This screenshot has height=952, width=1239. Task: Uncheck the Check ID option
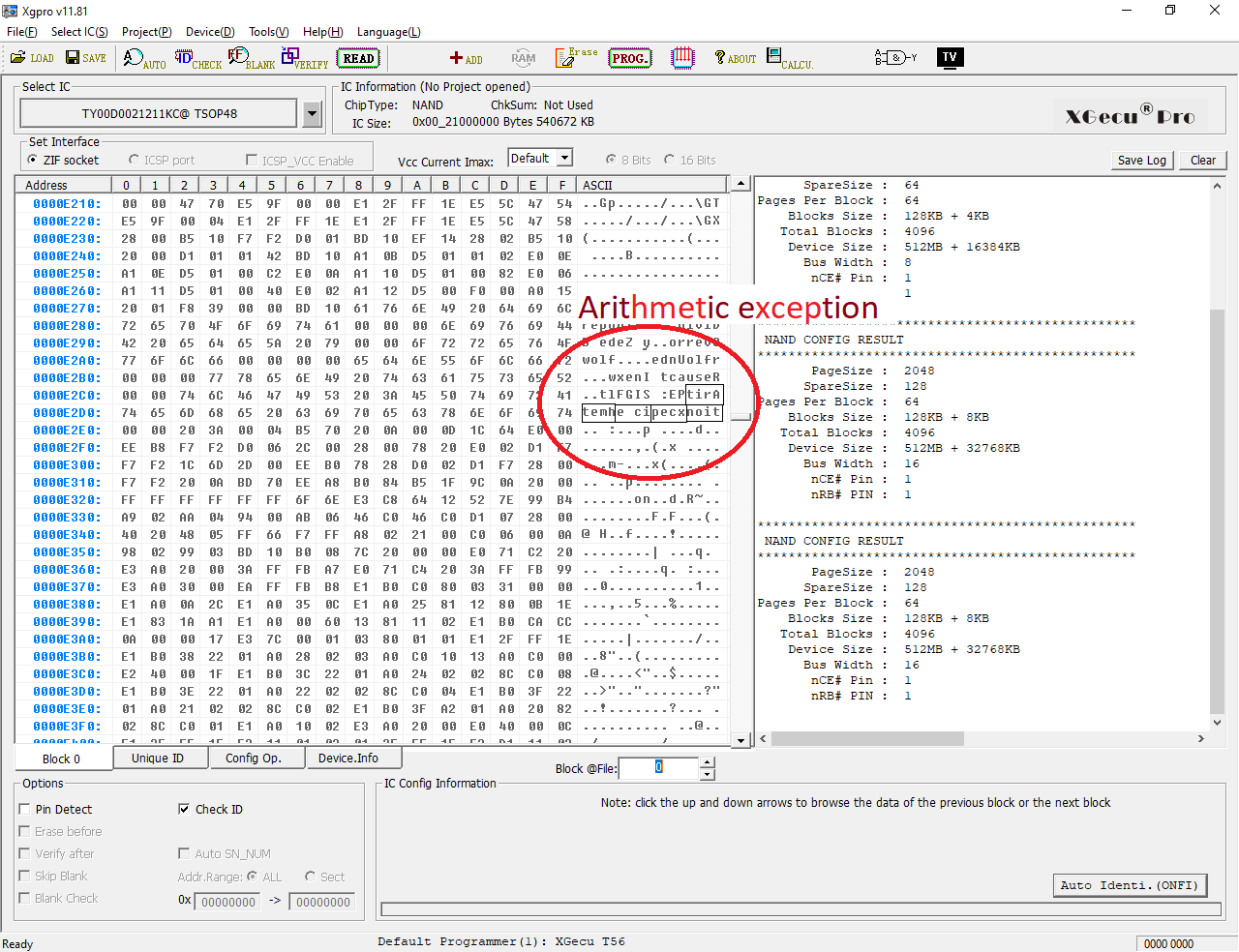pos(184,809)
